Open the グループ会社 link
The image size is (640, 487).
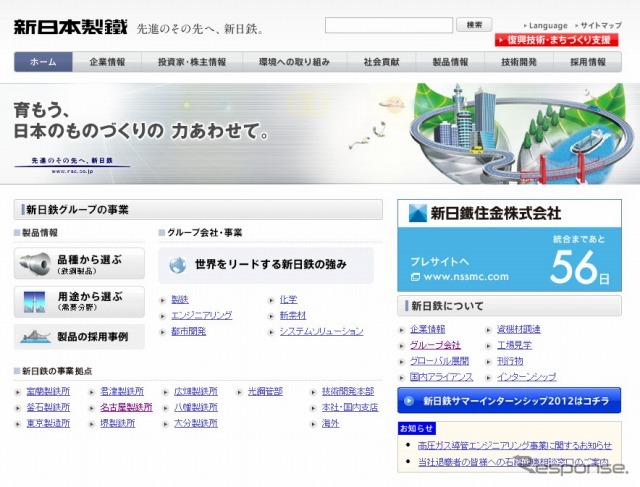435,345
